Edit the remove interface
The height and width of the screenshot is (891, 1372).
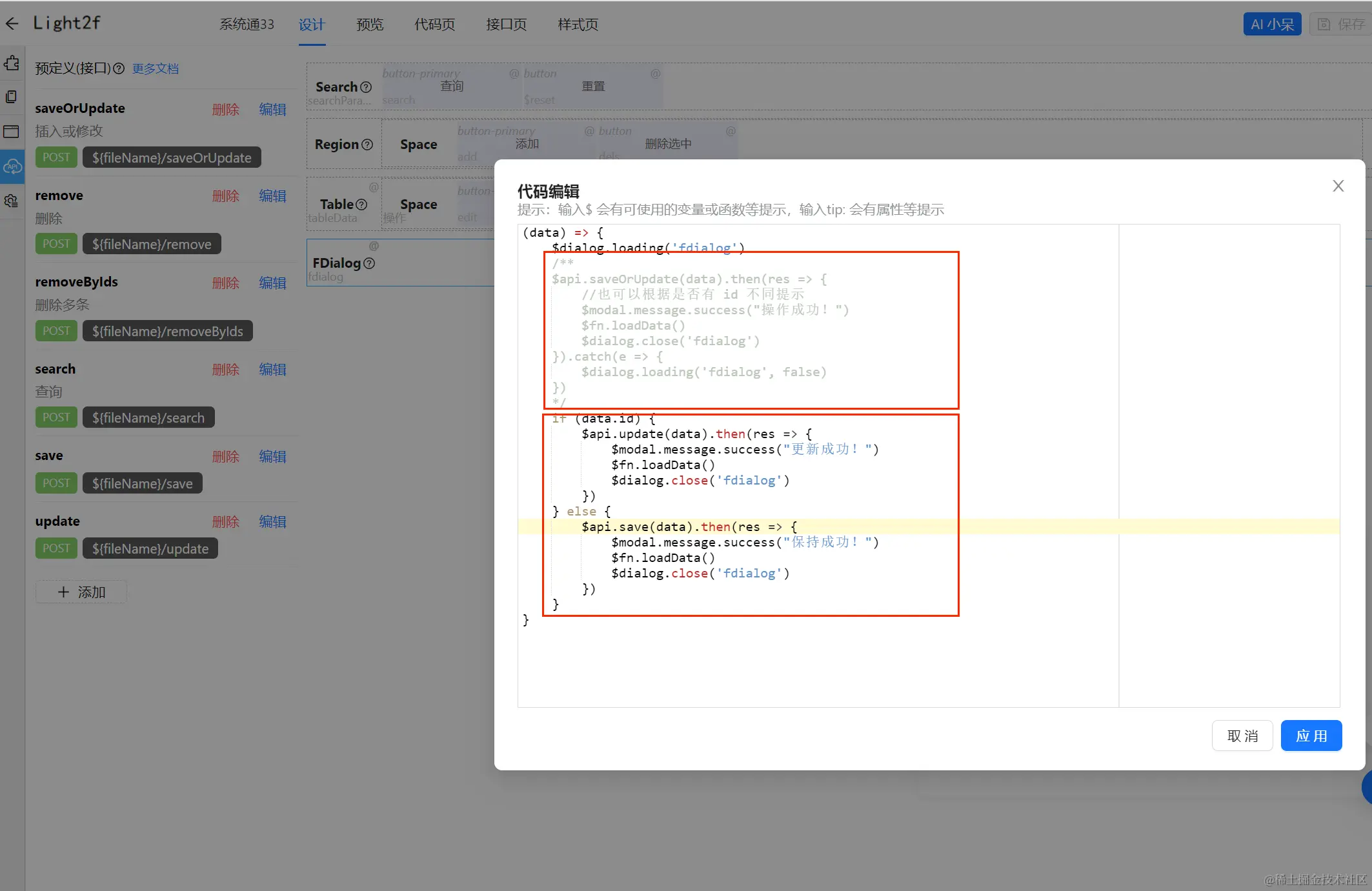[x=272, y=196]
